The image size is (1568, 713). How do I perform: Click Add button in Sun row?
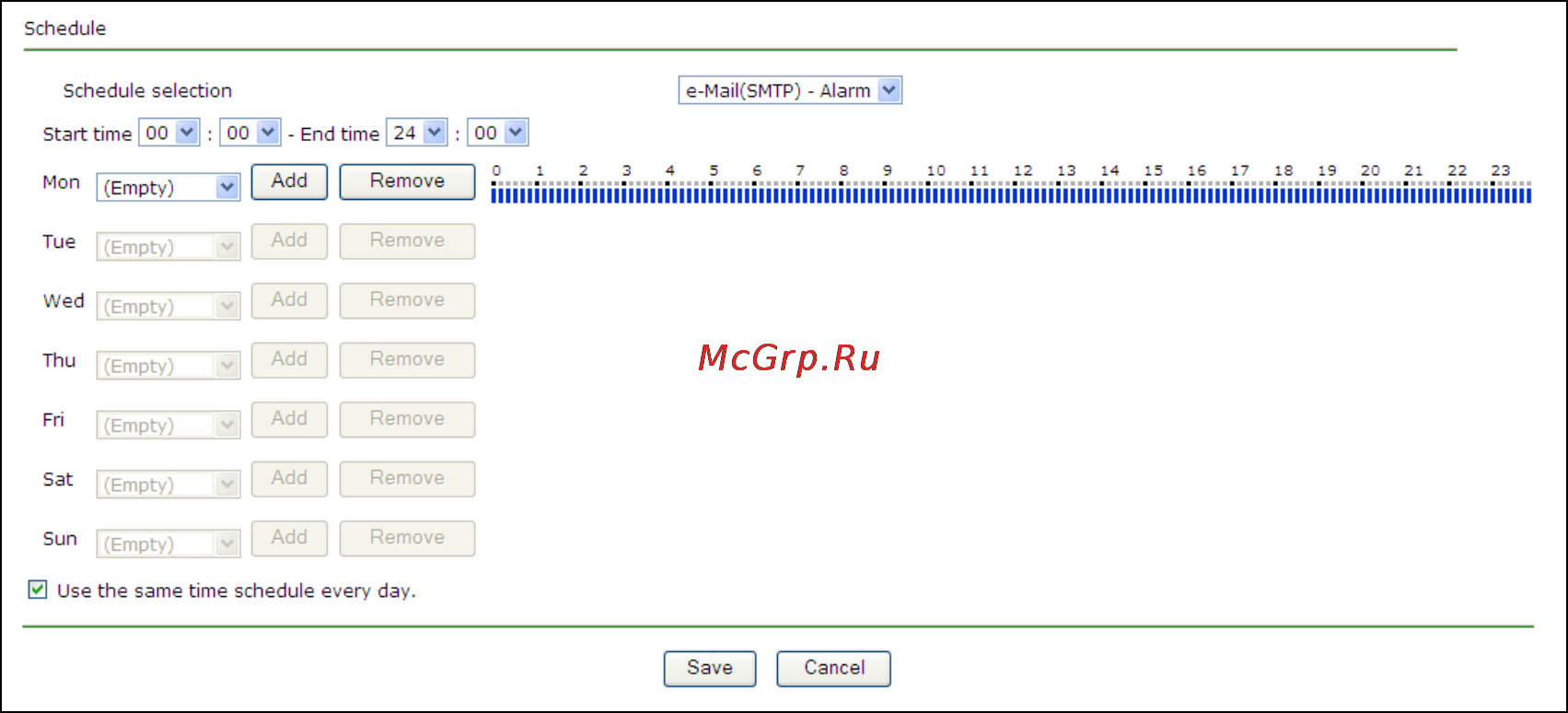289,538
